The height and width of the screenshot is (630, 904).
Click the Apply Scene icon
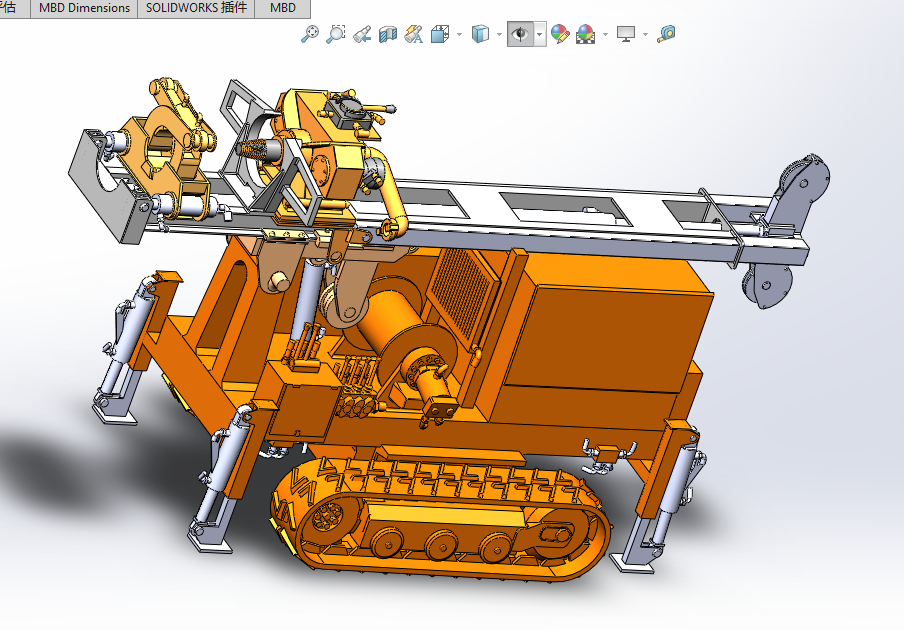(586, 34)
